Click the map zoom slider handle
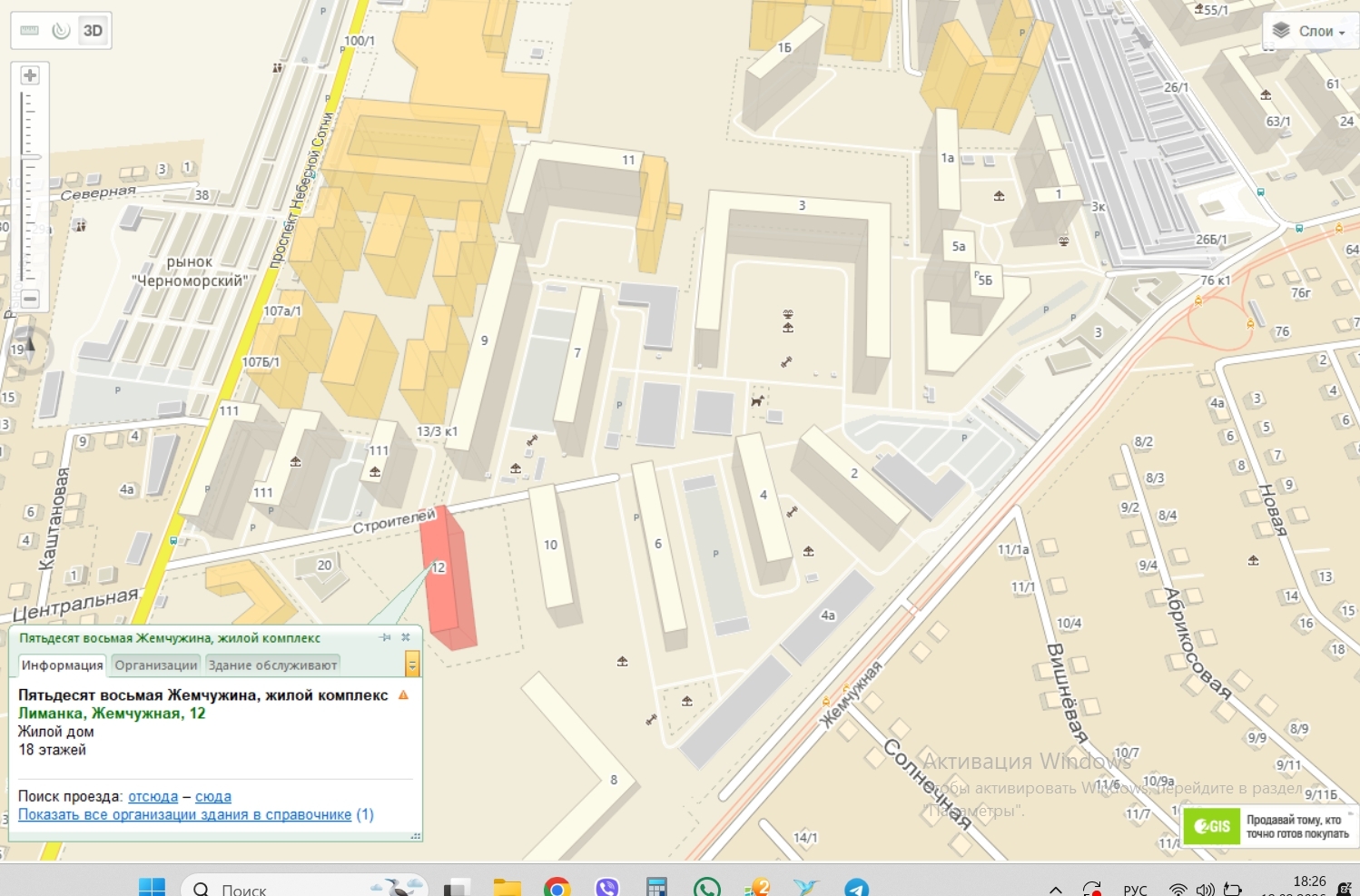This screenshot has width=1360, height=896. [31, 157]
